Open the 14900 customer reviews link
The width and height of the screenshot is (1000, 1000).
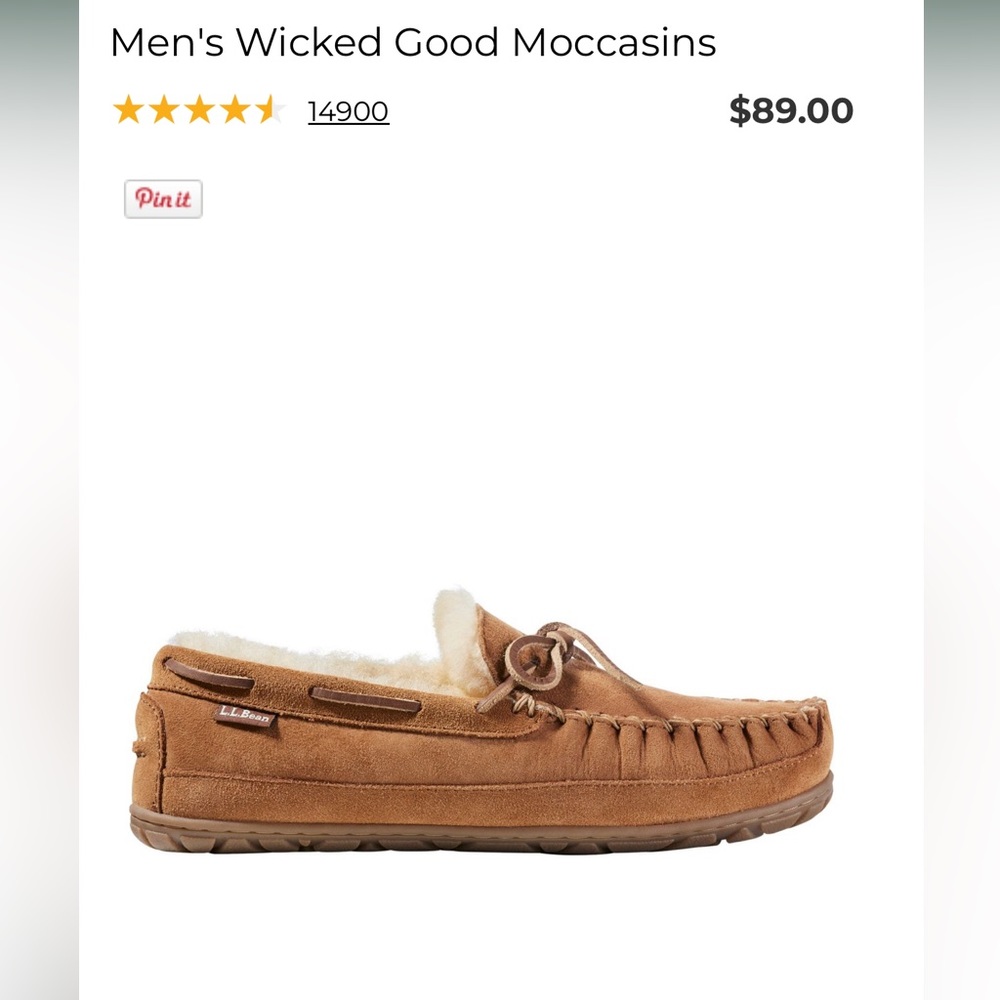347,111
